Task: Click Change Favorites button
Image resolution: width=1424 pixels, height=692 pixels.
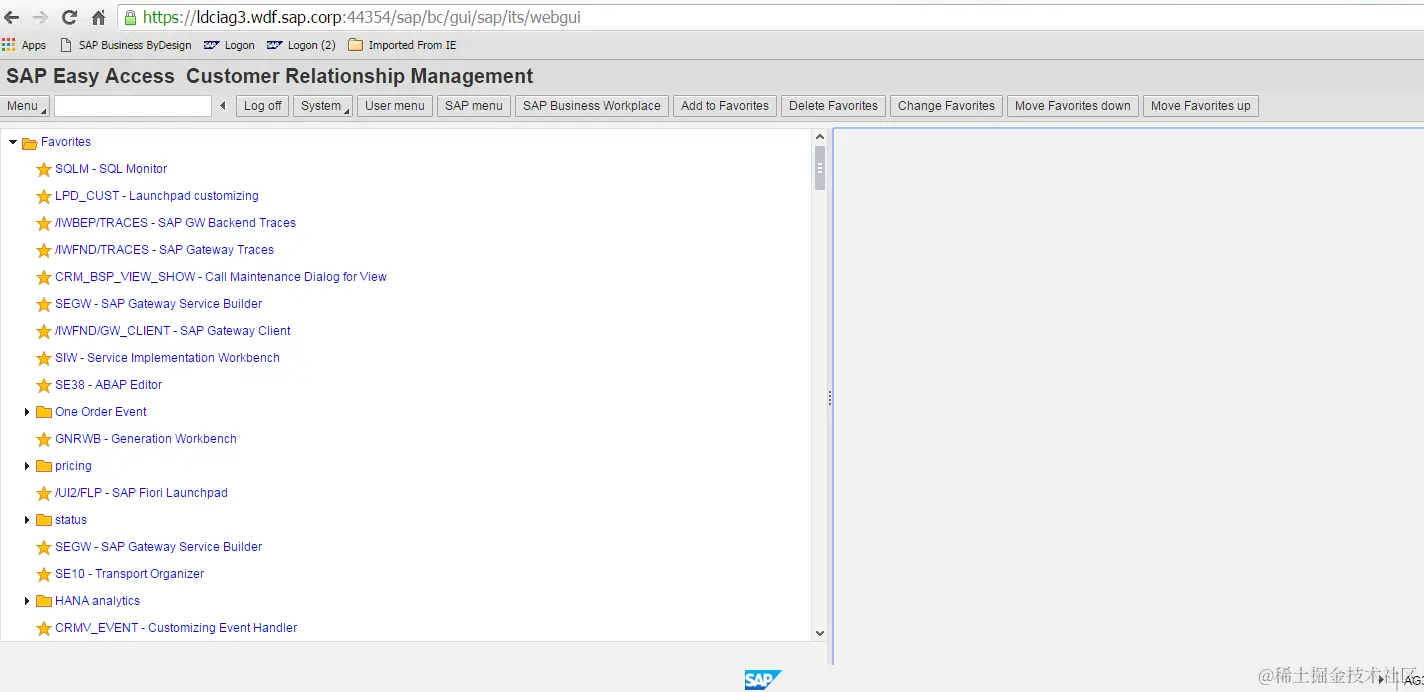Action: pos(946,106)
